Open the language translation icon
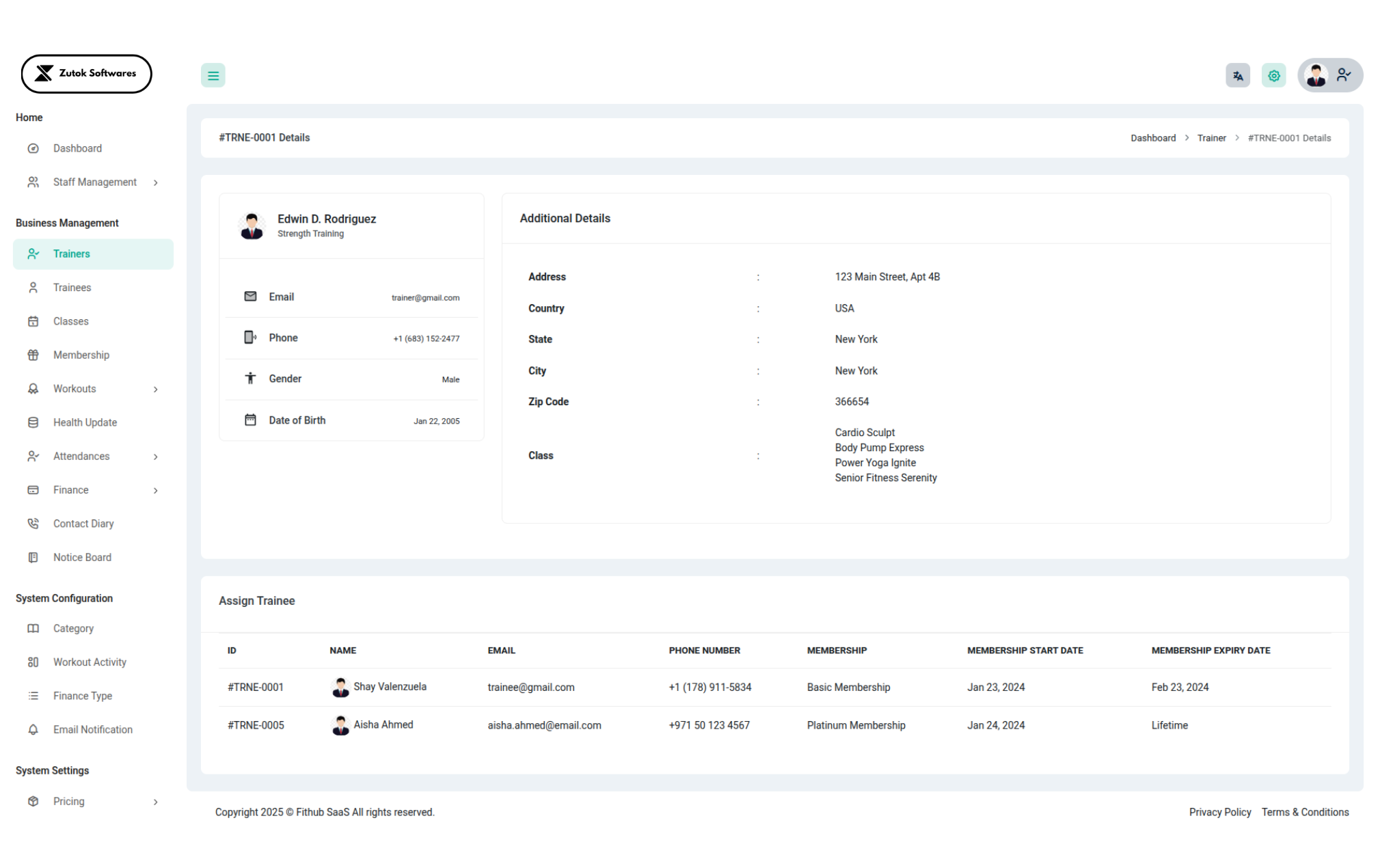The height and width of the screenshot is (868, 1378). (1237, 76)
